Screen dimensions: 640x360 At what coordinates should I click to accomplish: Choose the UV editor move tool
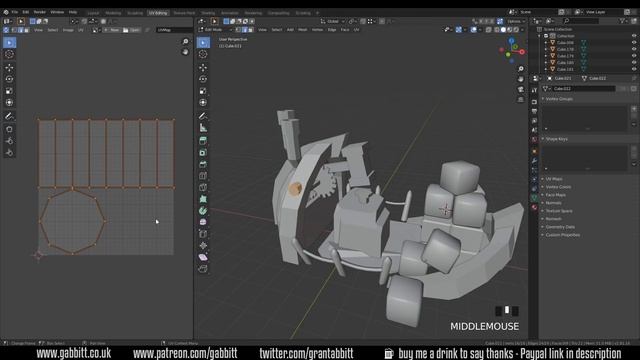(x=9, y=68)
